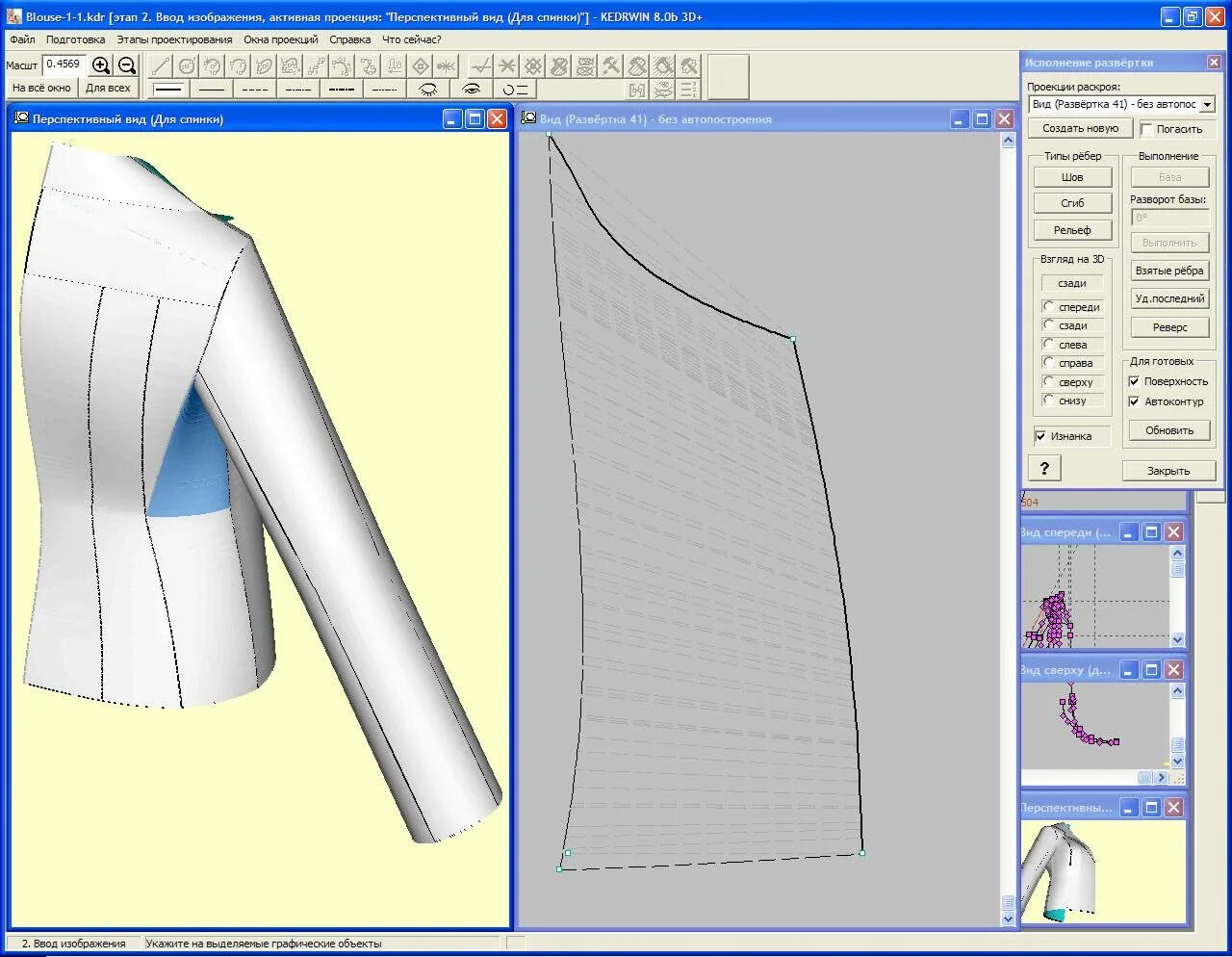Viewport: 1232px width, 957px height.
Task: Click the Масшт scale input field
Action: coord(64,65)
